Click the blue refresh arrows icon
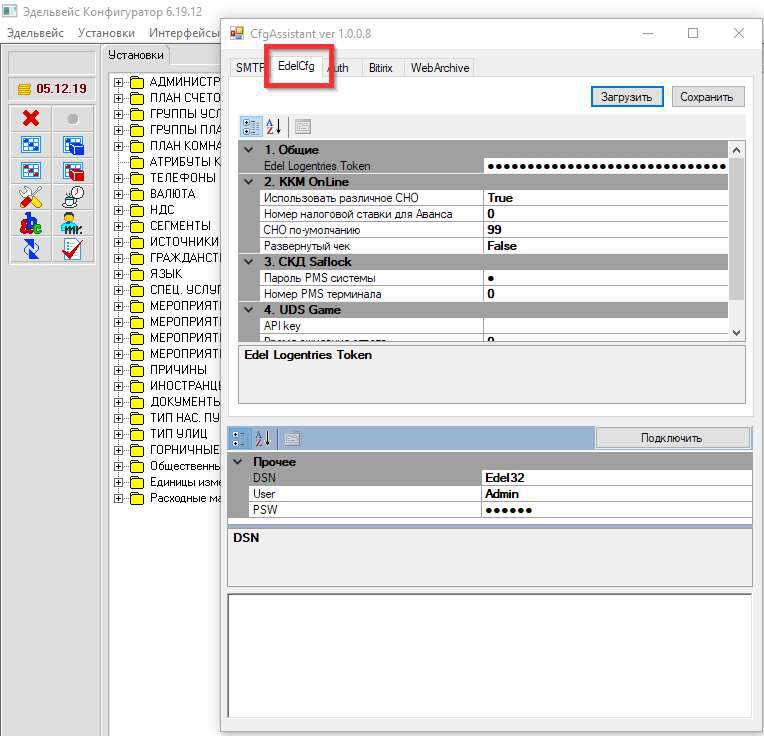764x736 pixels. 30,249
